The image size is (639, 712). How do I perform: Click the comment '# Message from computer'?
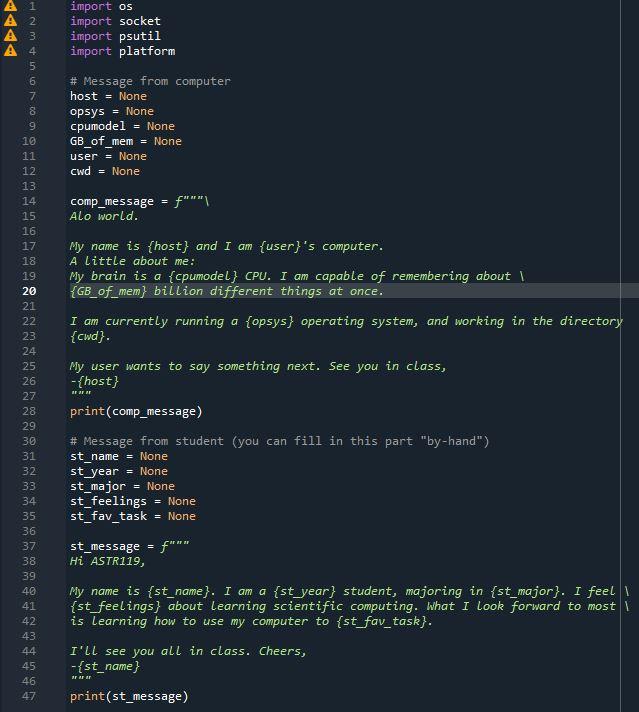[x=150, y=81]
